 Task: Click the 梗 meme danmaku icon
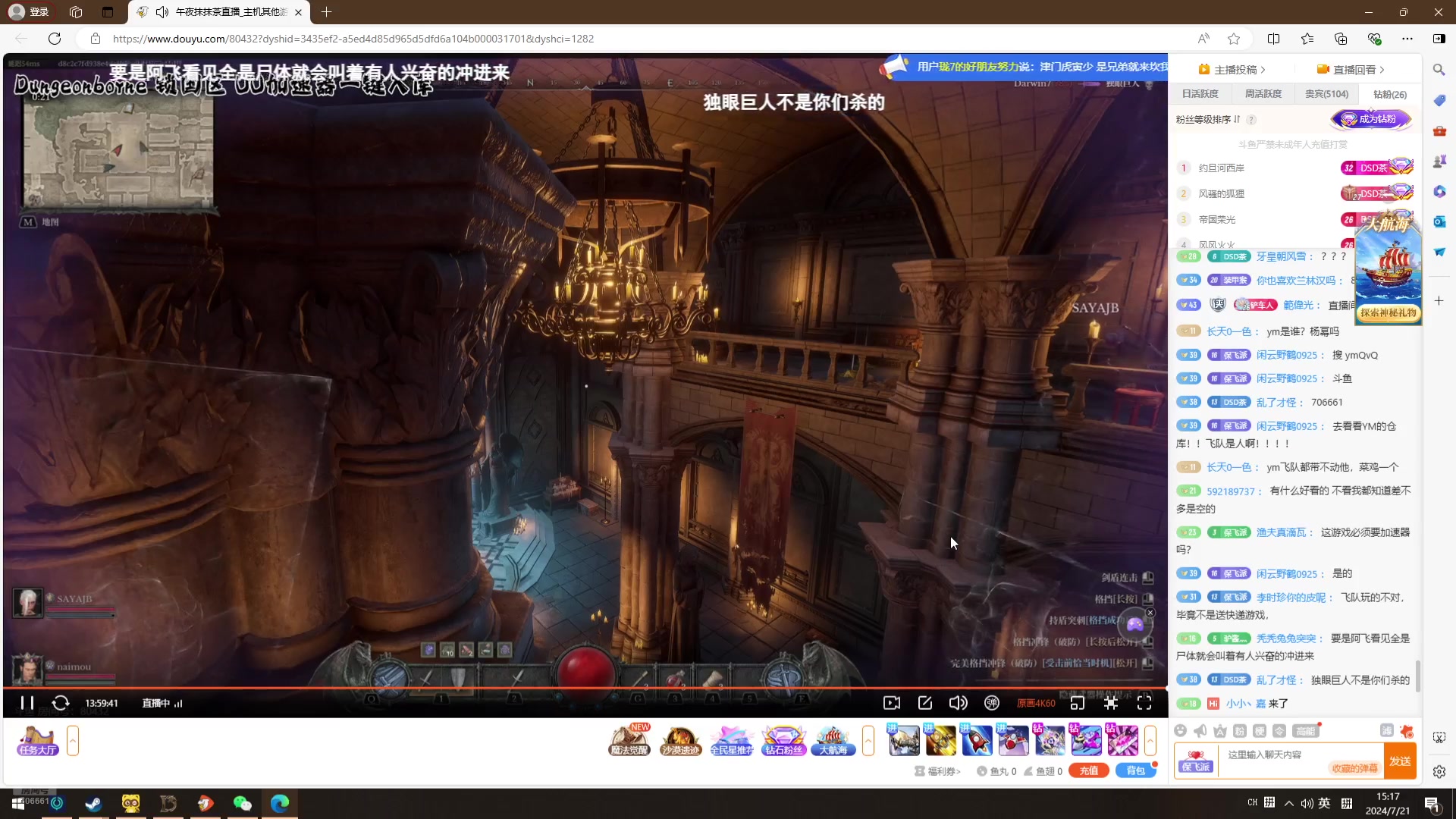point(1259,730)
